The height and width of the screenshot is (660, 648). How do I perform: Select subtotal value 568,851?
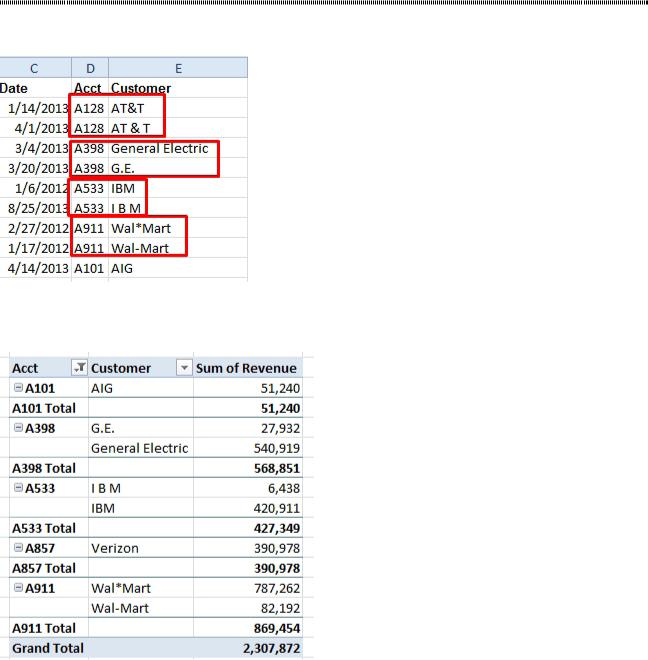click(248, 468)
